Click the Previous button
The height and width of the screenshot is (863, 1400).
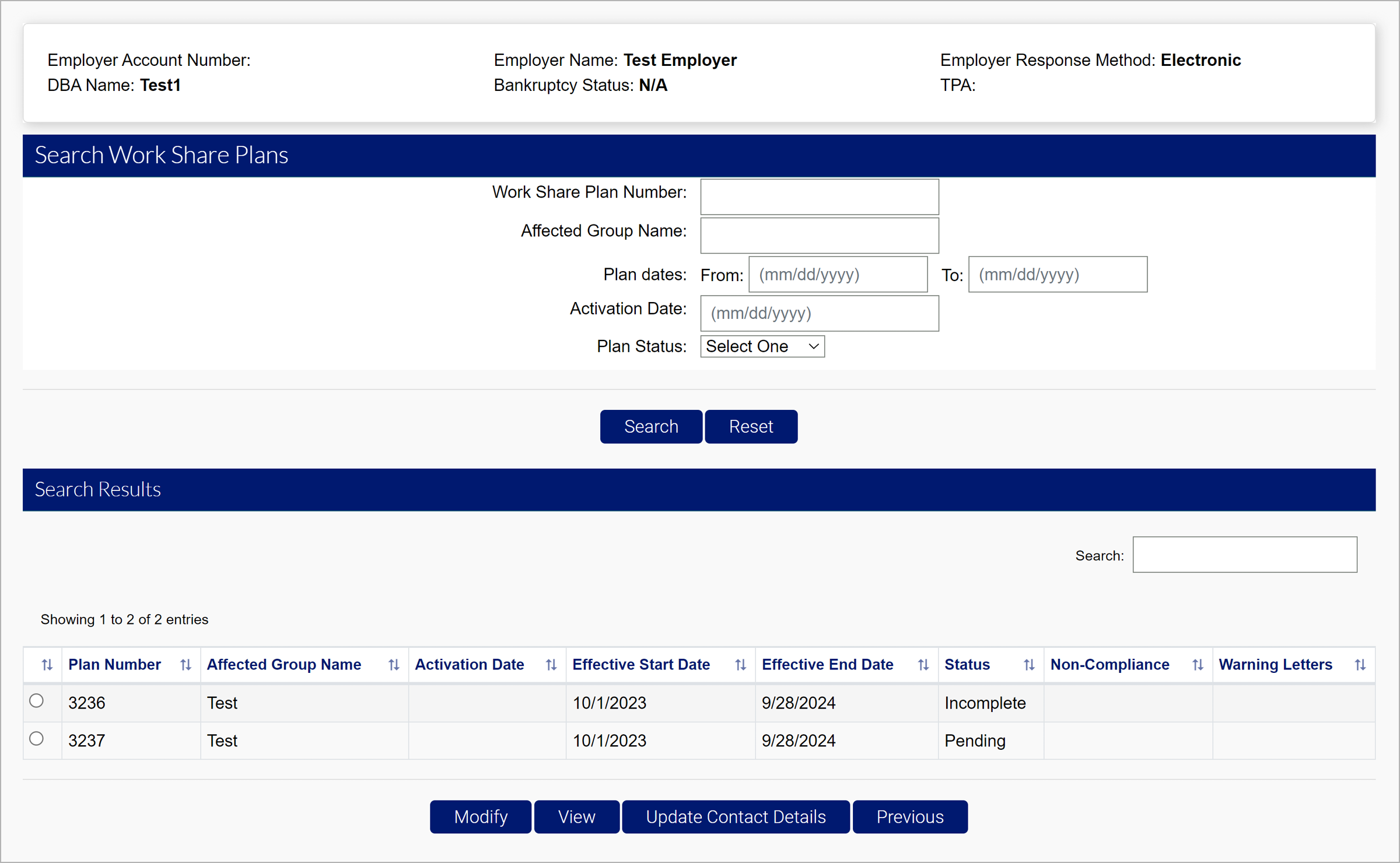(909, 816)
